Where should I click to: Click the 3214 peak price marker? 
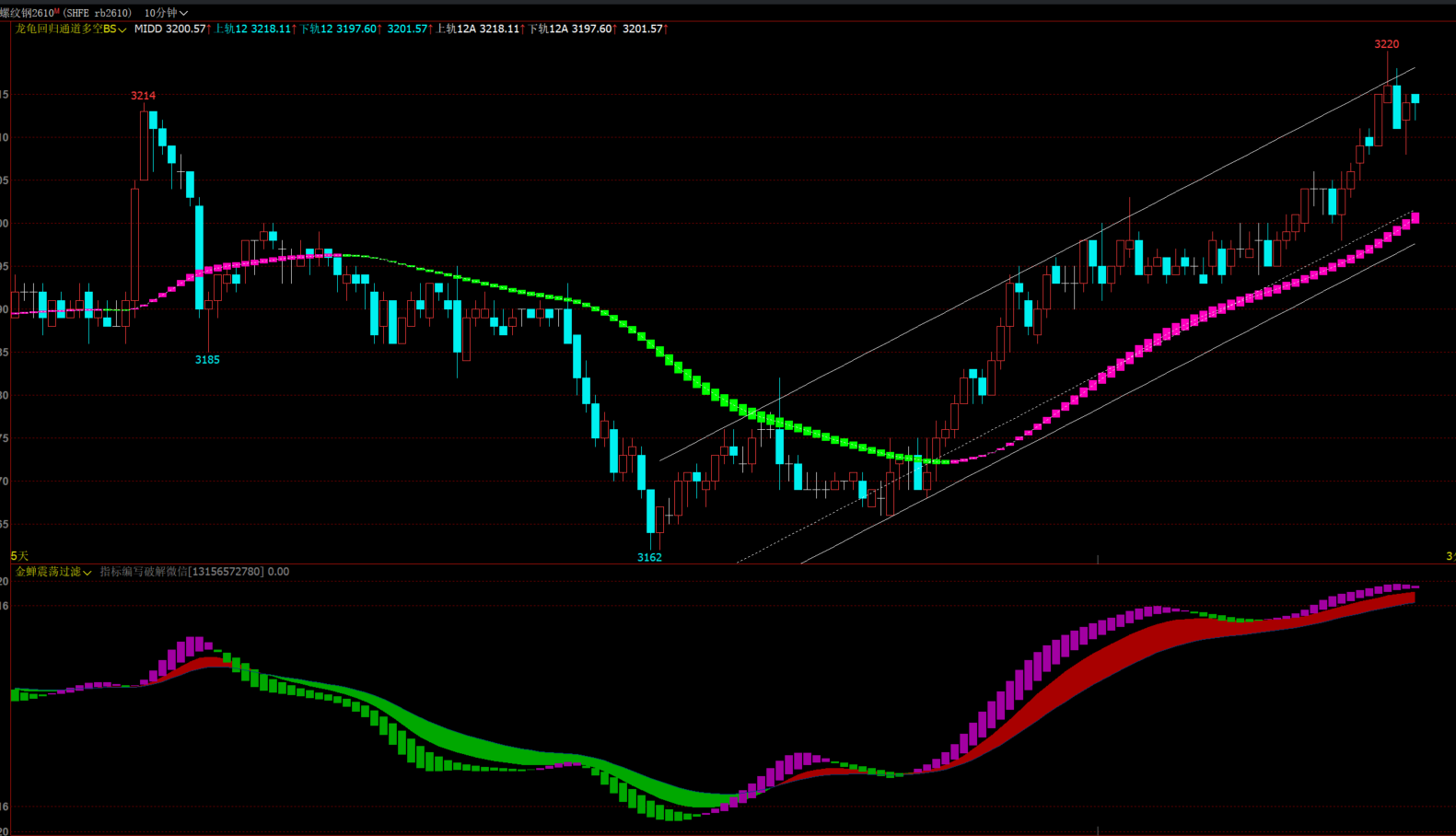[143, 96]
